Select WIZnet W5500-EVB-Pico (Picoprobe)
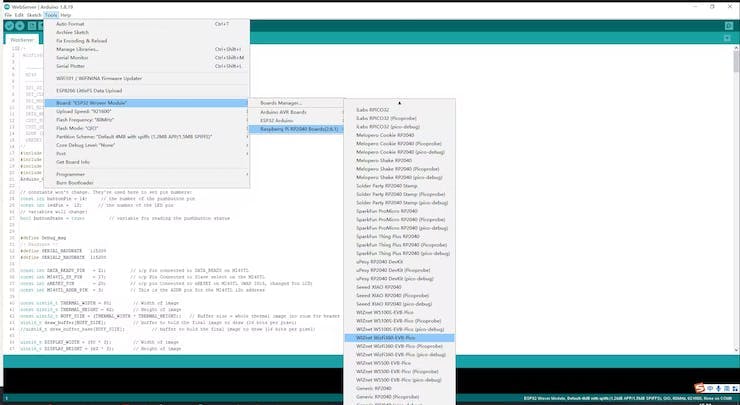Image resolution: width=740 pixels, height=405 pixels. pos(399,371)
